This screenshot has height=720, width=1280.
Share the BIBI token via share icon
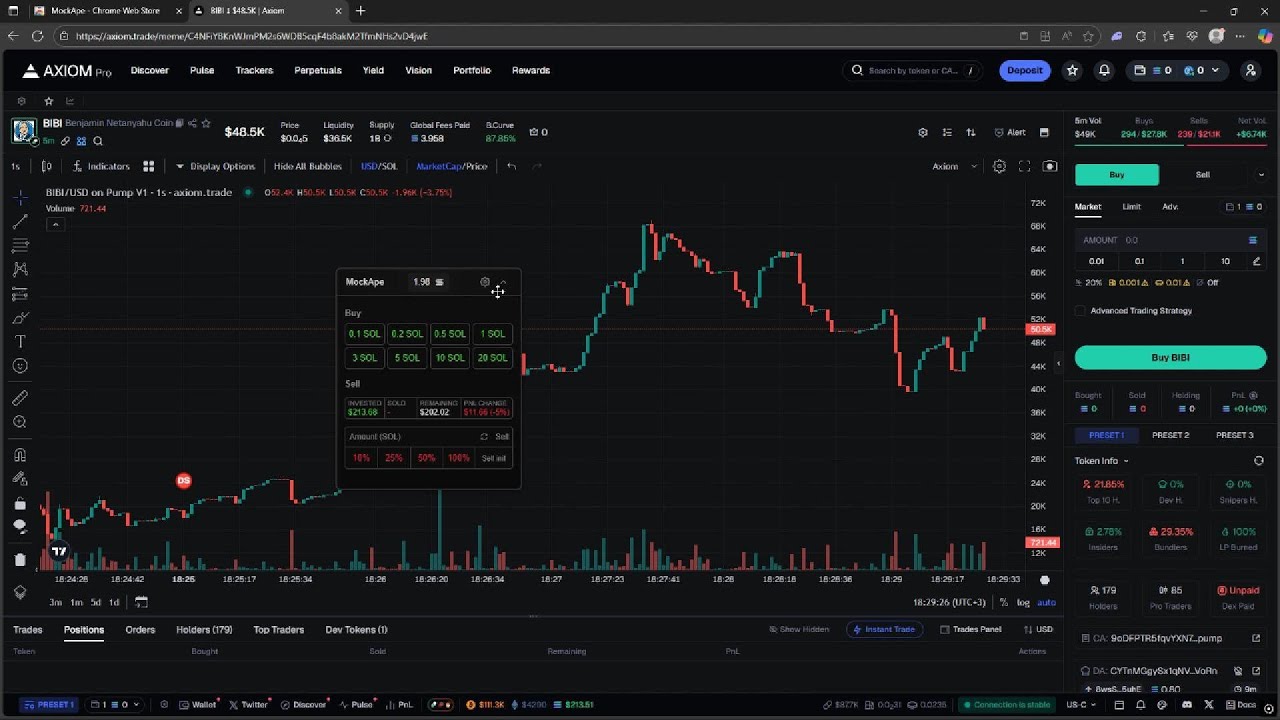pos(192,124)
